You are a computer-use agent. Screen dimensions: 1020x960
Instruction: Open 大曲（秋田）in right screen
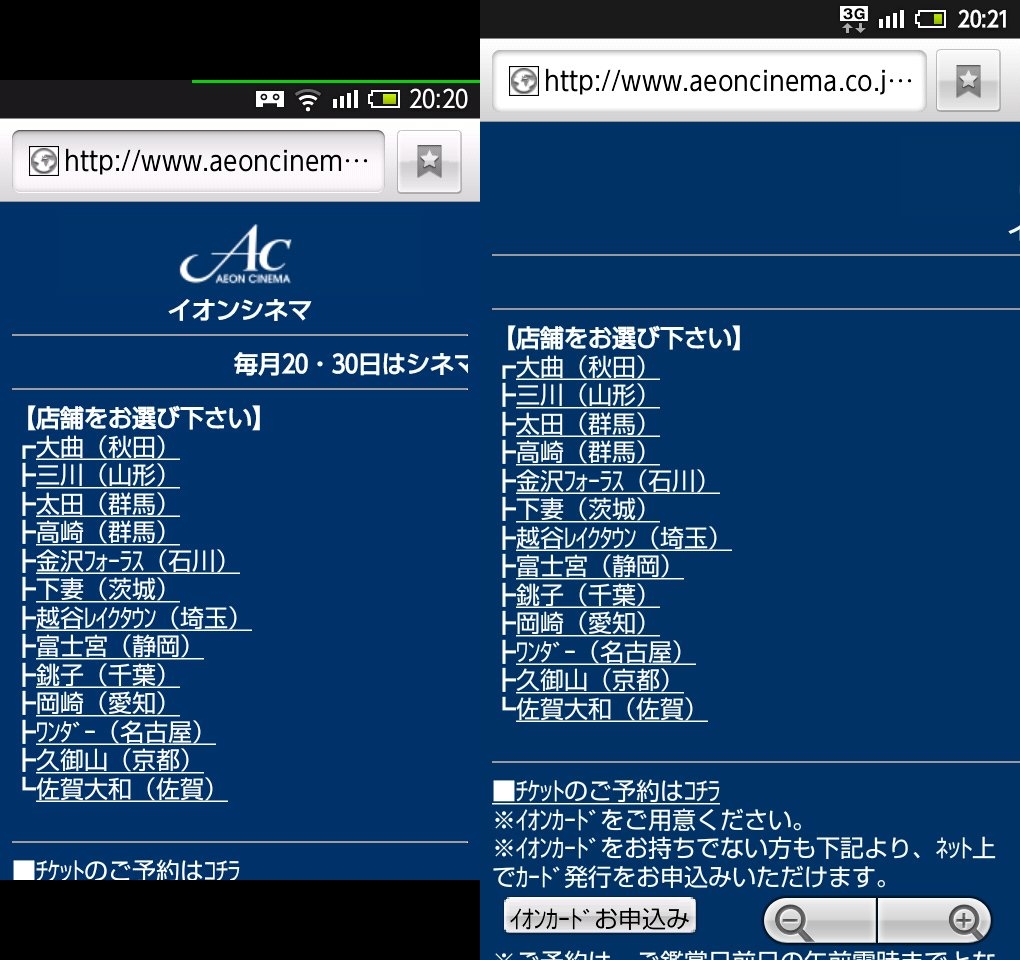pos(587,367)
